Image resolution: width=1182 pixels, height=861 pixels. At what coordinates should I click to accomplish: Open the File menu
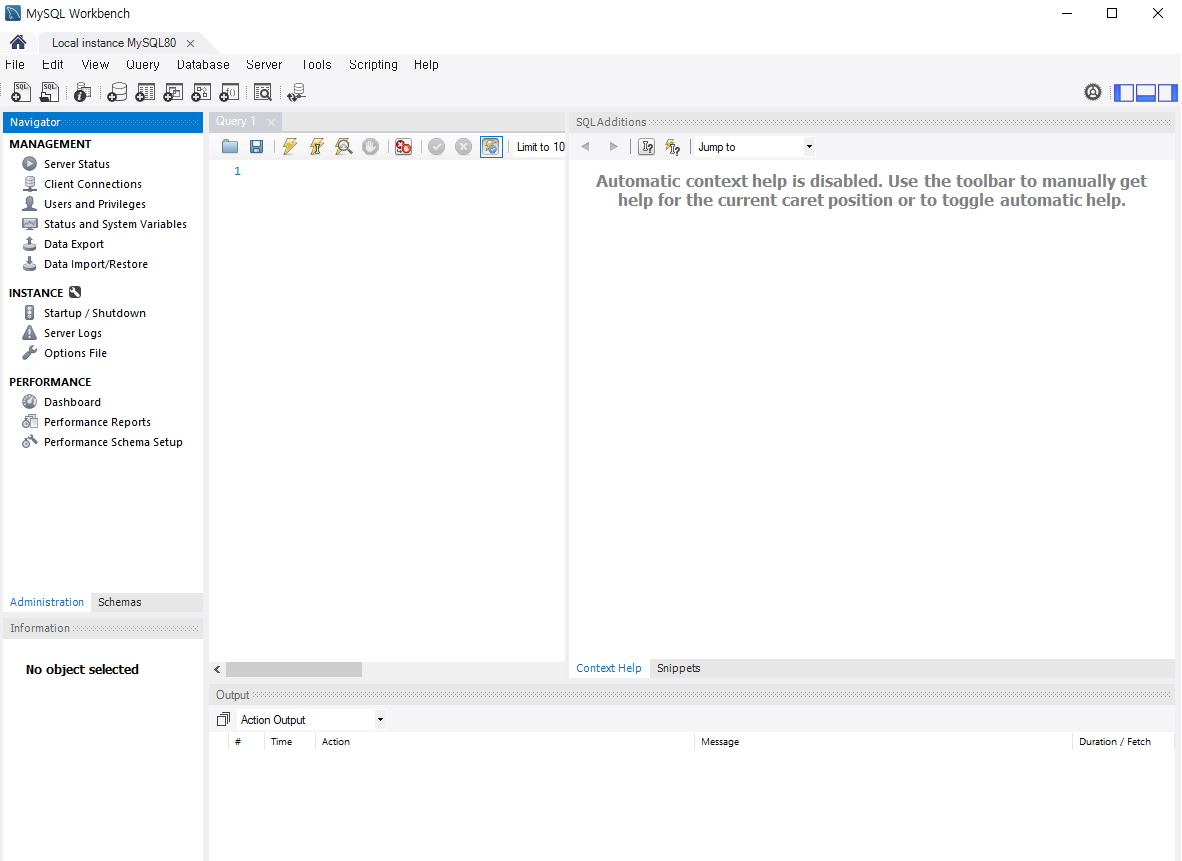point(14,64)
